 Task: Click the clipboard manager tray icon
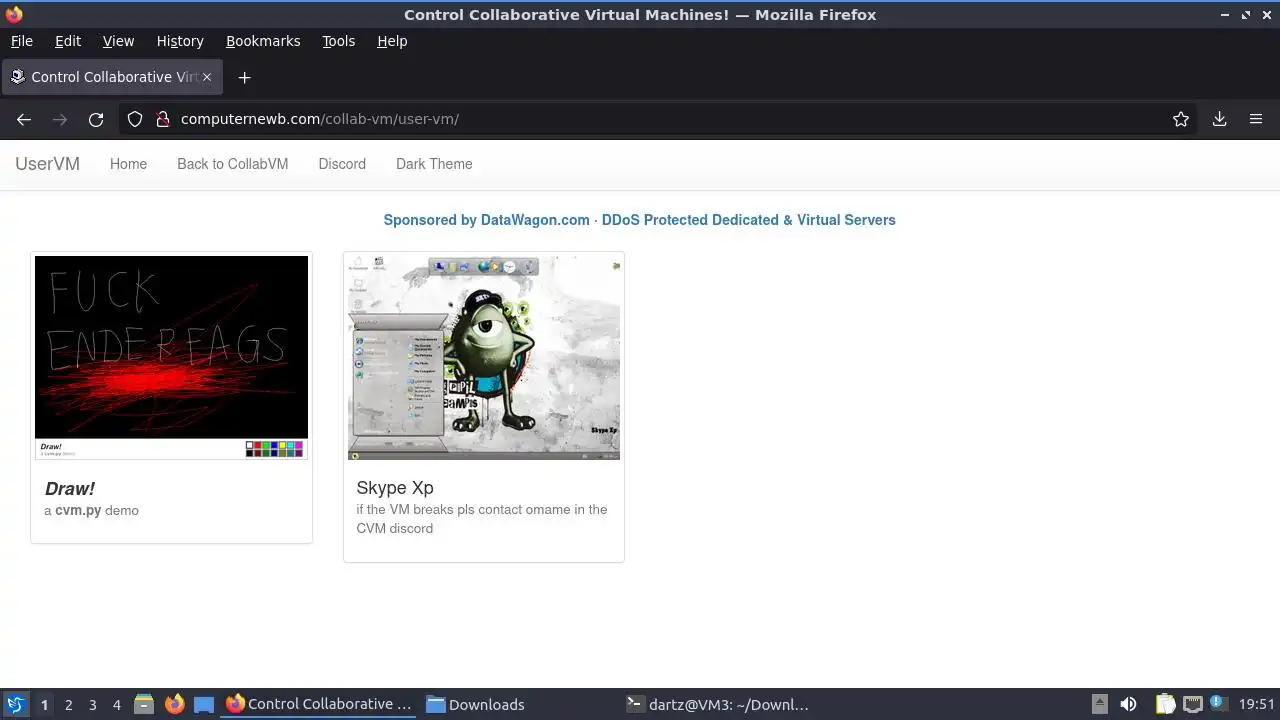pyautogui.click(x=1165, y=704)
